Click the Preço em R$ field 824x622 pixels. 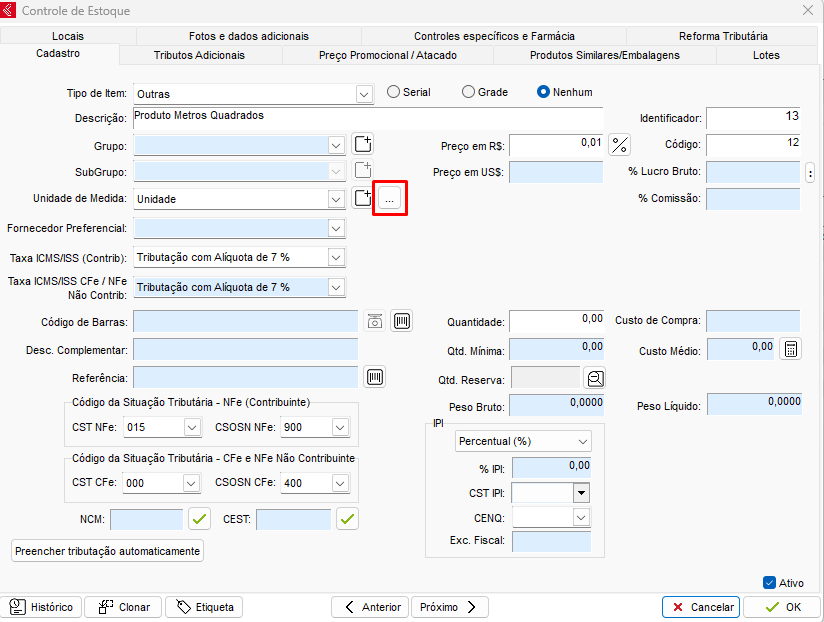point(556,146)
